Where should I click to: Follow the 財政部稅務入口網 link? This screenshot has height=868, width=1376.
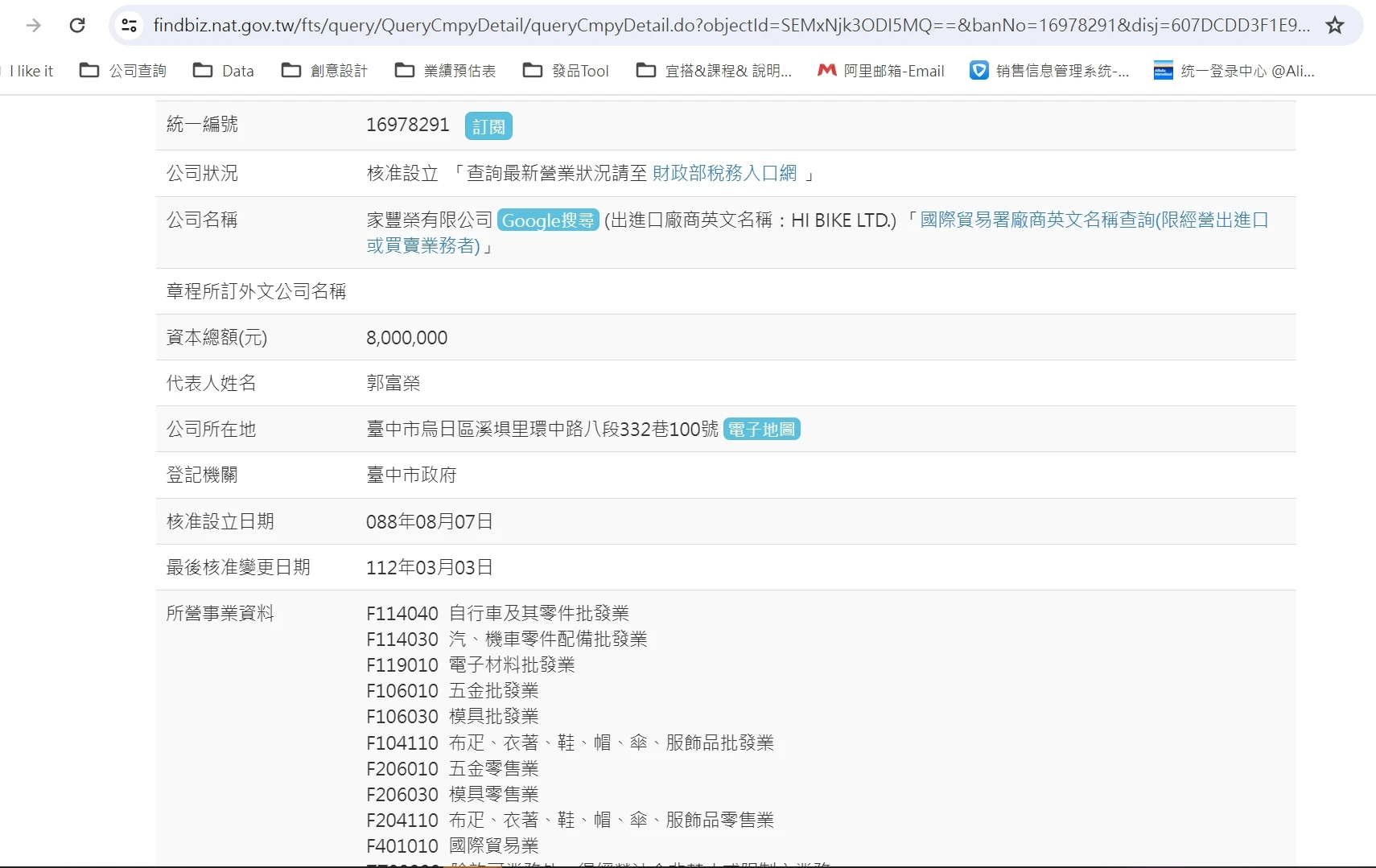(x=724, y=173)
